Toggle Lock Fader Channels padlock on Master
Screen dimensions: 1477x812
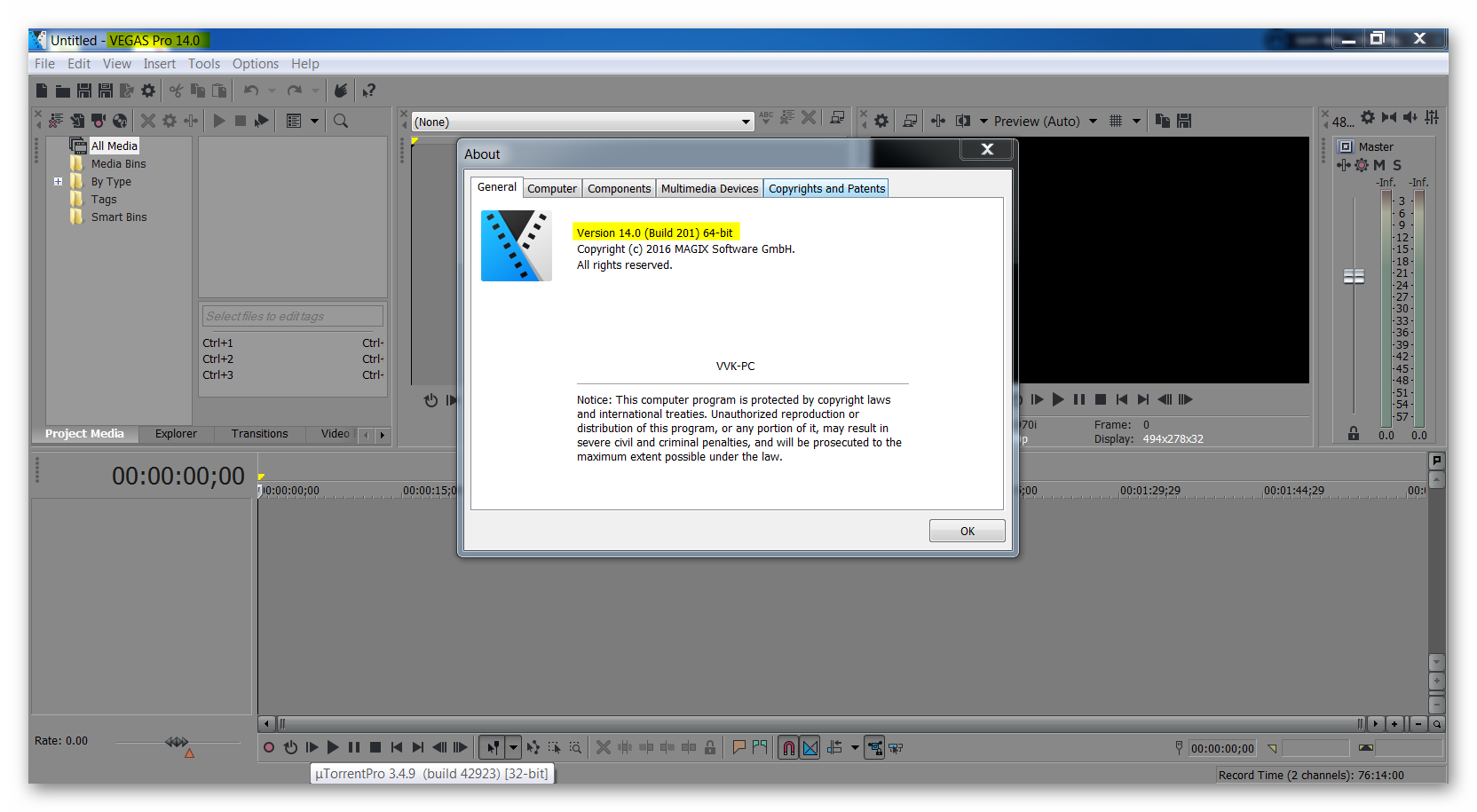tap(1354, 433)
